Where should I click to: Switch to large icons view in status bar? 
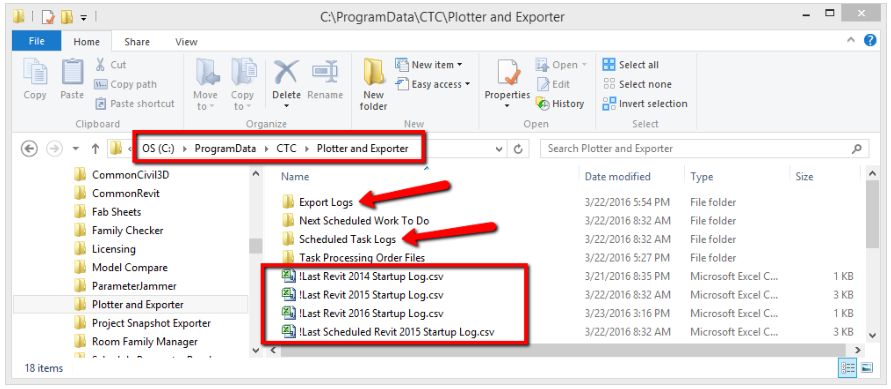867,368
